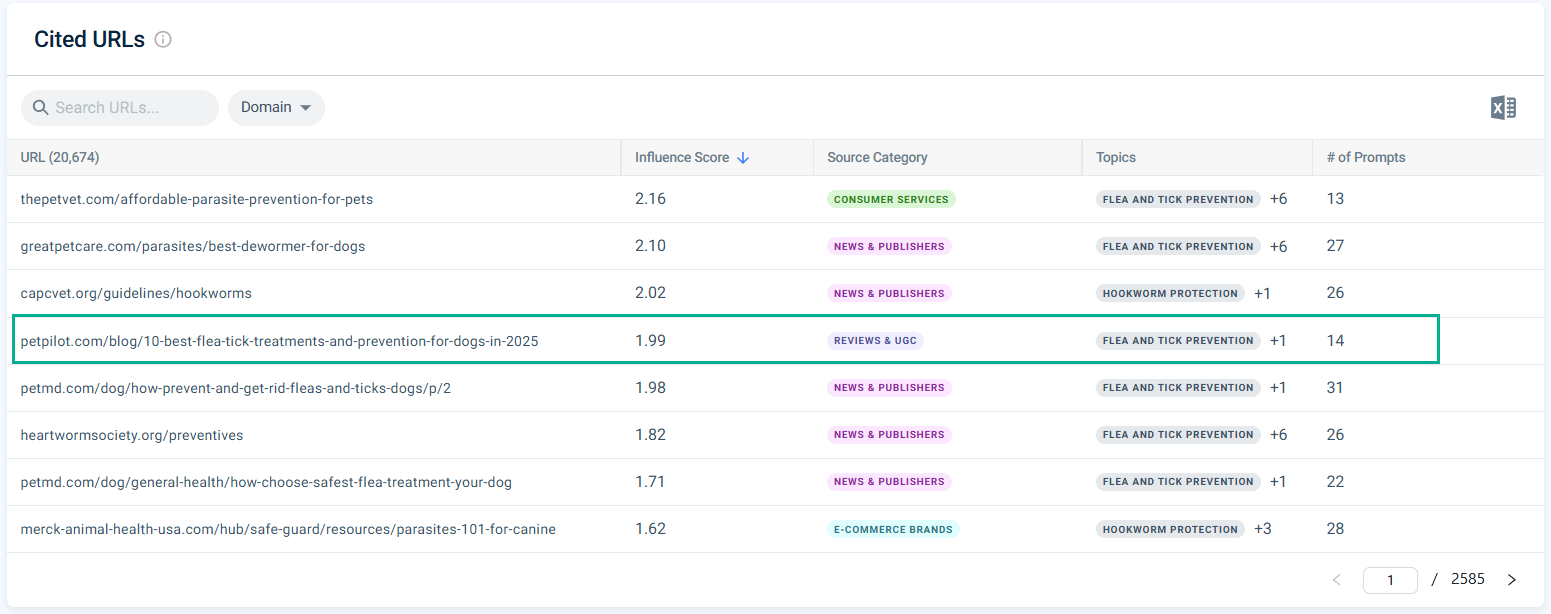Click Hookworm Protection topic in merck row
Screen dimensions: 1551x614
[x=1170, y=529]
